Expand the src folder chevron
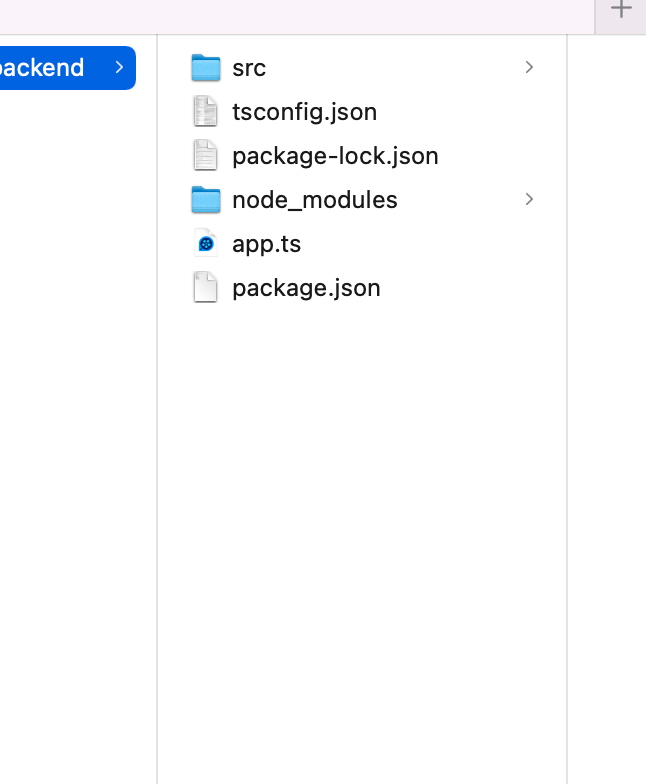The image size is (646, 784). (x=529, y=68)
